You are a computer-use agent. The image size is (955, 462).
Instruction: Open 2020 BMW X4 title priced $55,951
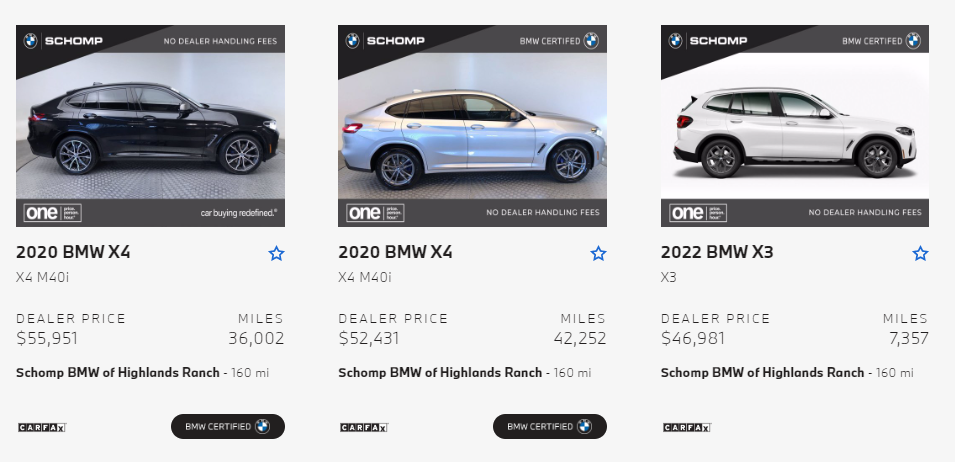73,252
